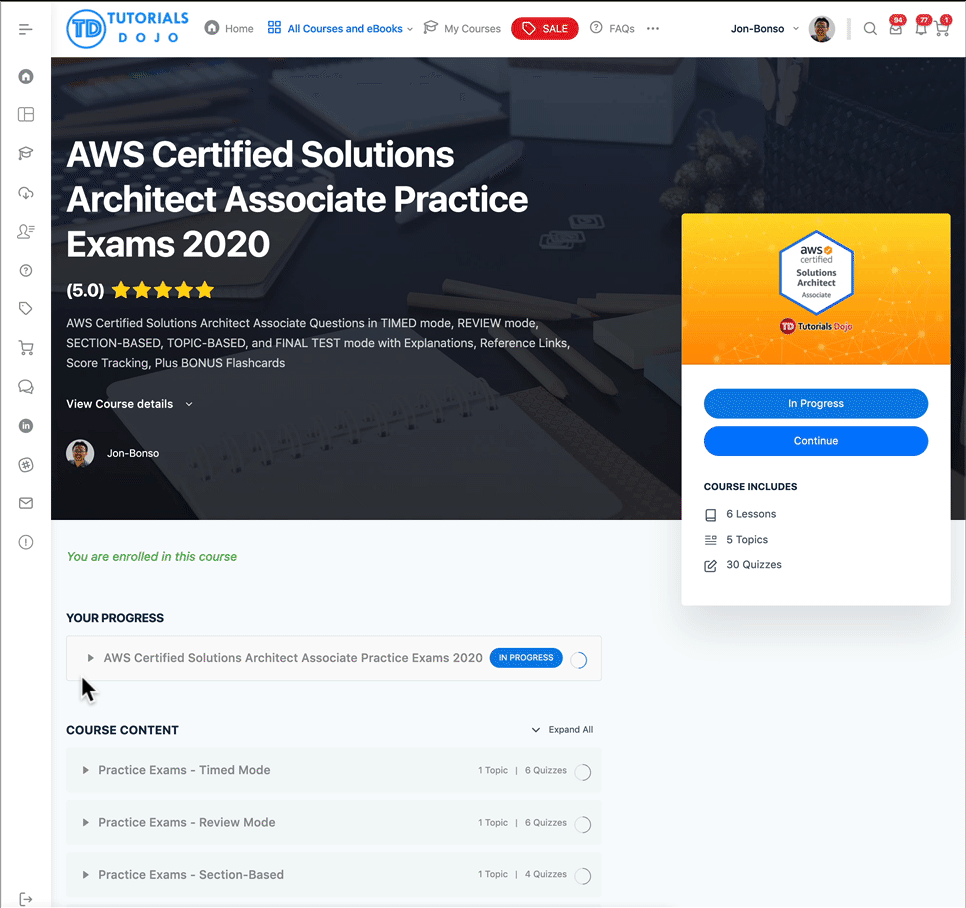Viewport: 966px width, 908px height.
Task: Open the shopping cart icon in top bar
Action: (x=941, y=29)
